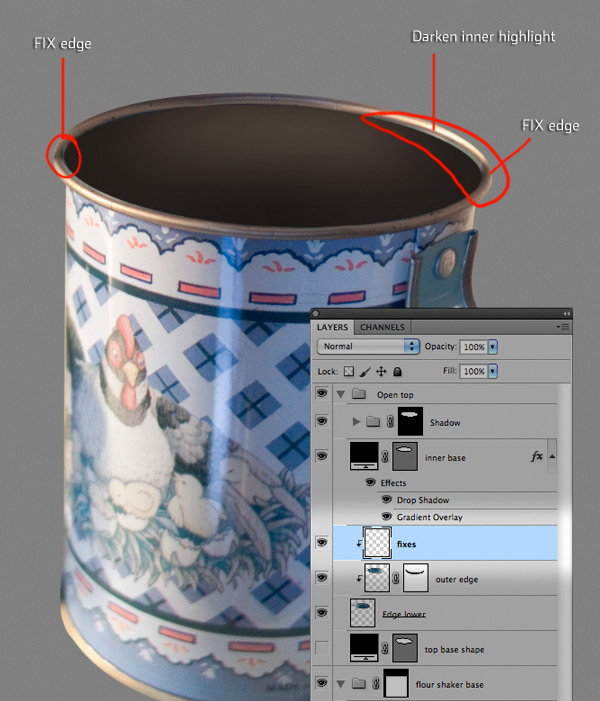Hide the Drop Shadow effect
This screenshot has height=701, width=600.
pyautogui.click(x=387, y=499)
